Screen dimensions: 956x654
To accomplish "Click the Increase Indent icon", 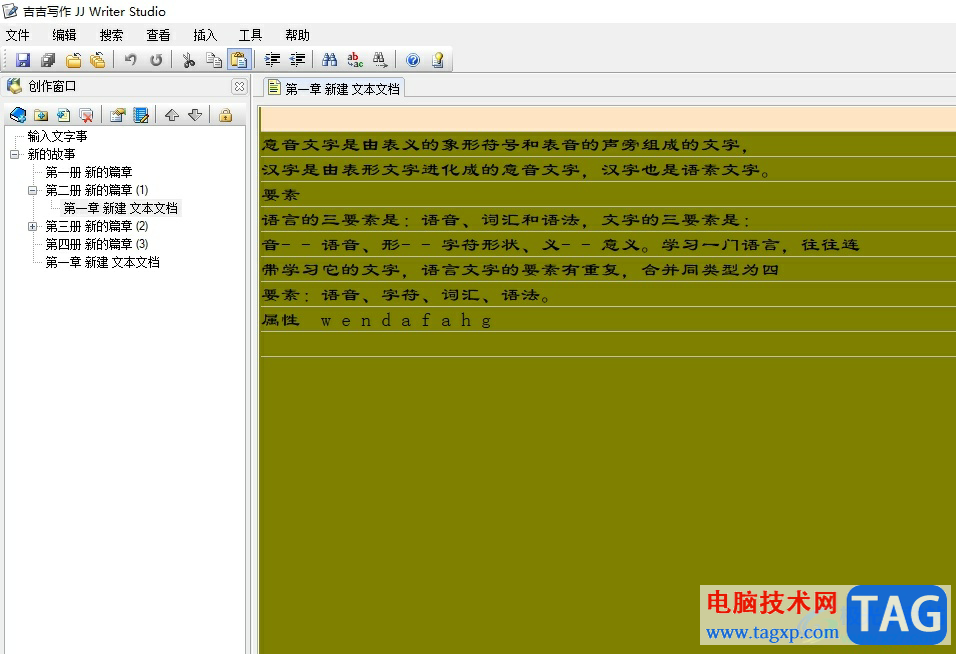I will click(272, 60).
